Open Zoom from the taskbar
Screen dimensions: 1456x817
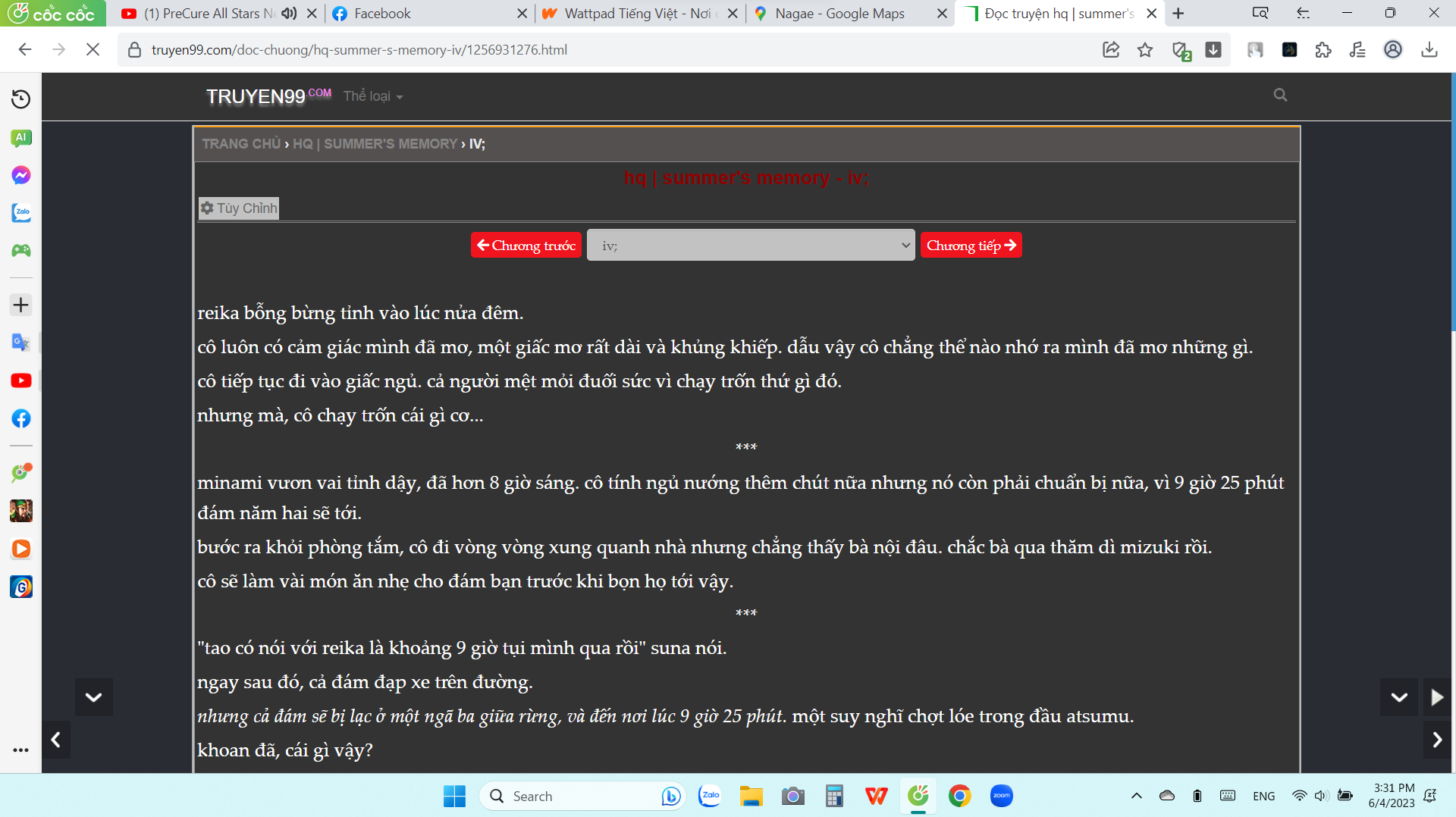(x=1001, y=796)
